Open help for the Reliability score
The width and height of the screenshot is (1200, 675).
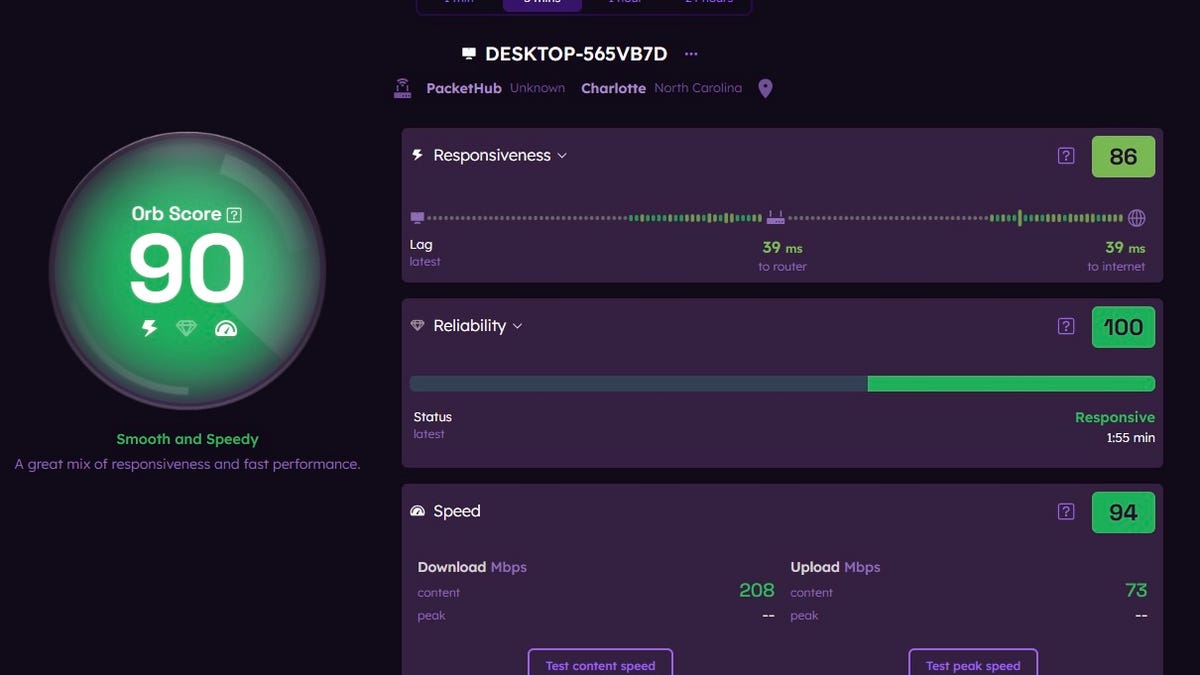point(1066,326)
